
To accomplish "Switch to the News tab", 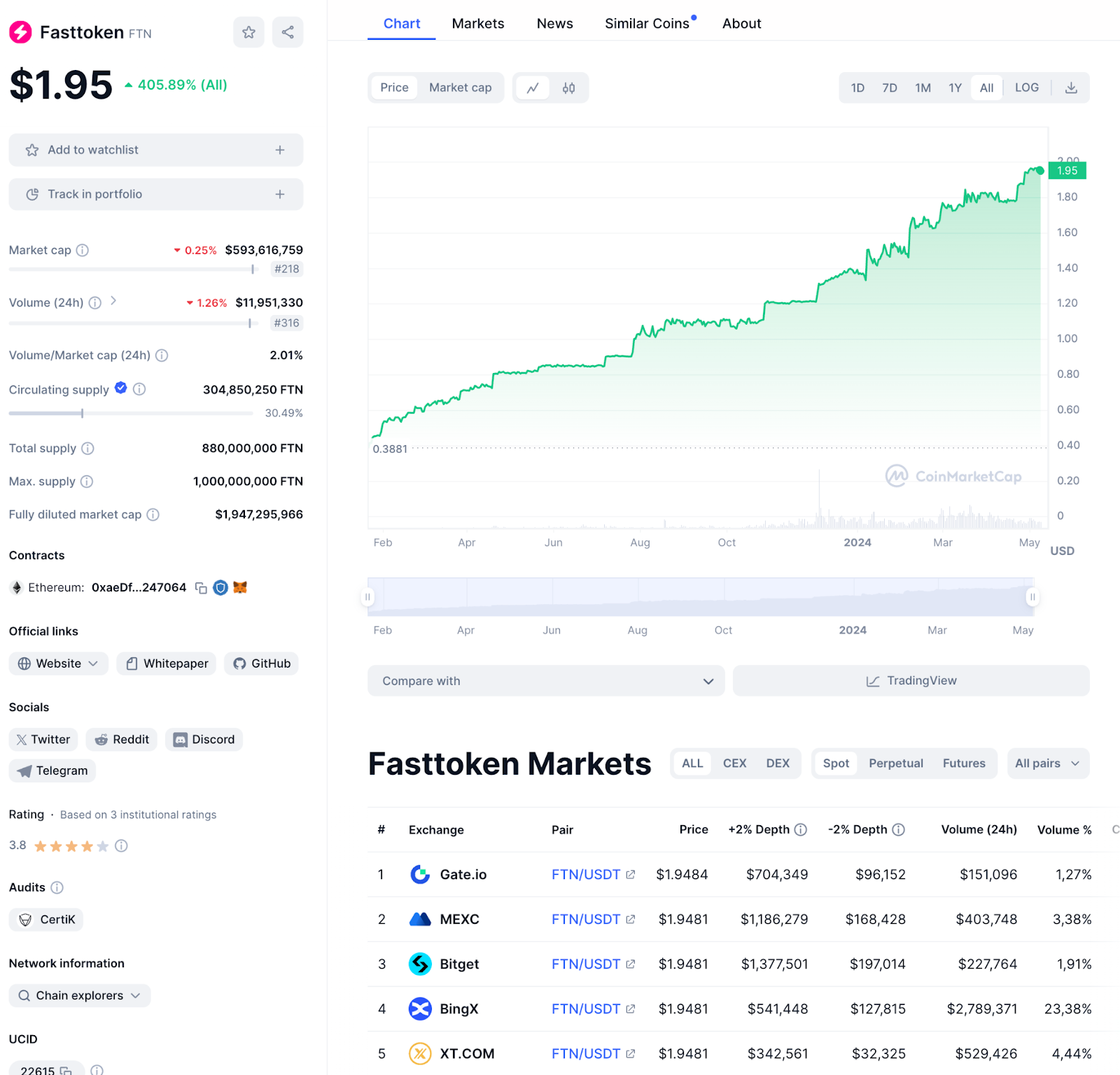I will tap(555, 24).
